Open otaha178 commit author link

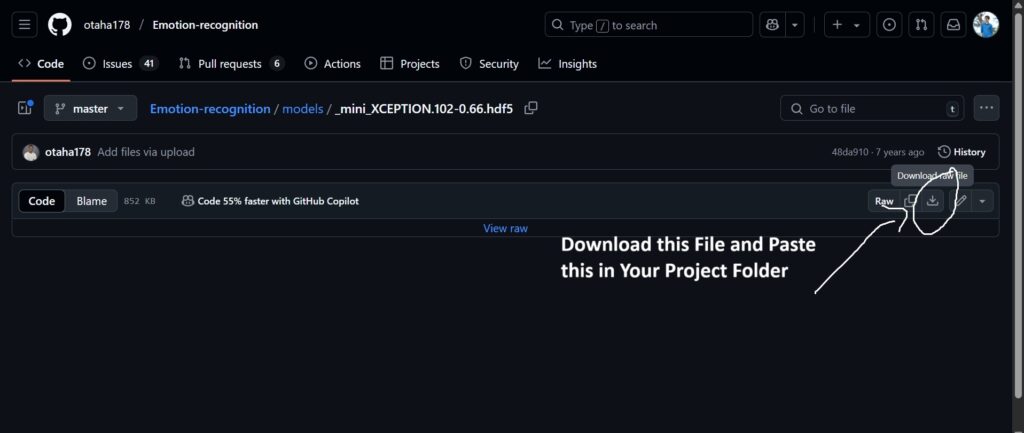68,152
